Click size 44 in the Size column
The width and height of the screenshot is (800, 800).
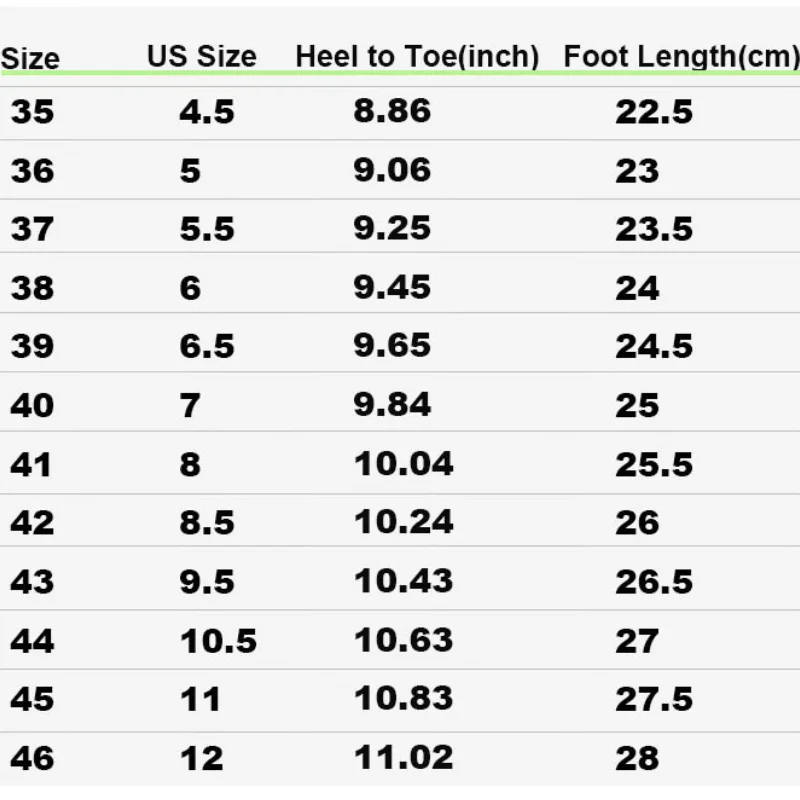click(x=33, y=640)
